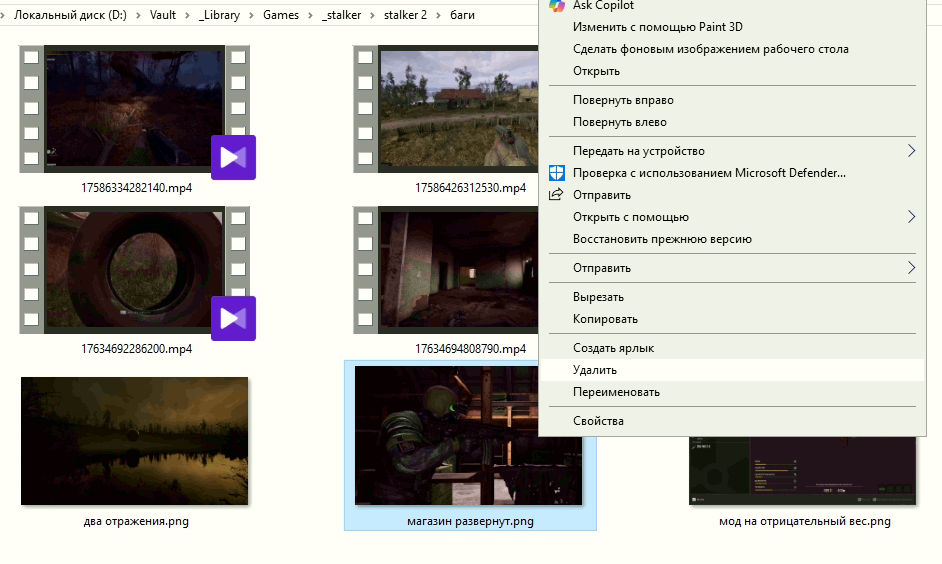
Task: Click the file name мод на отрицательный вес.png
Action: click(x=805, y=521)
